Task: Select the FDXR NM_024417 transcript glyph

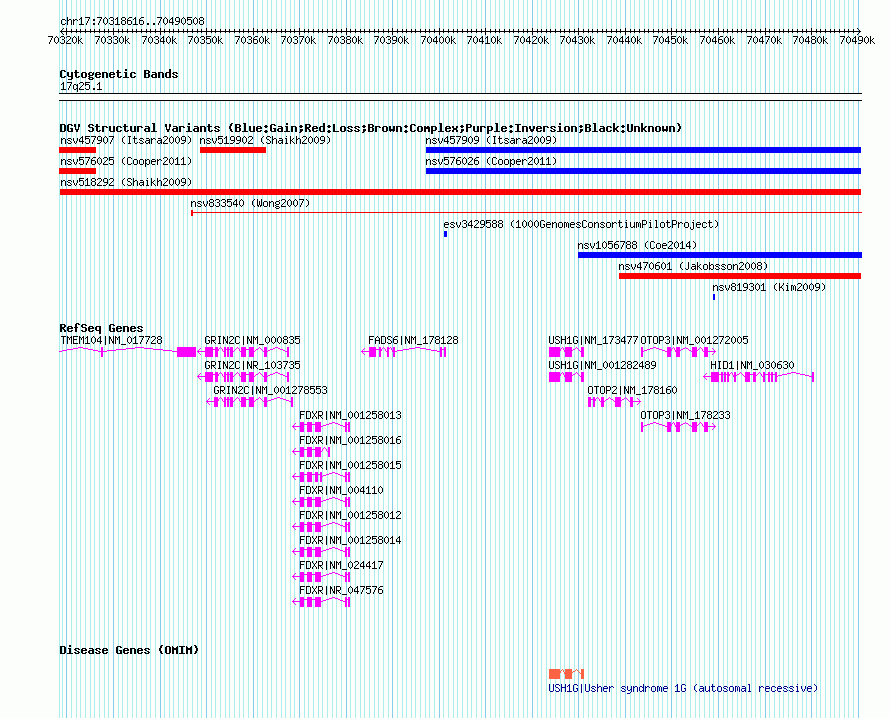Action: [x=321, y=577]
